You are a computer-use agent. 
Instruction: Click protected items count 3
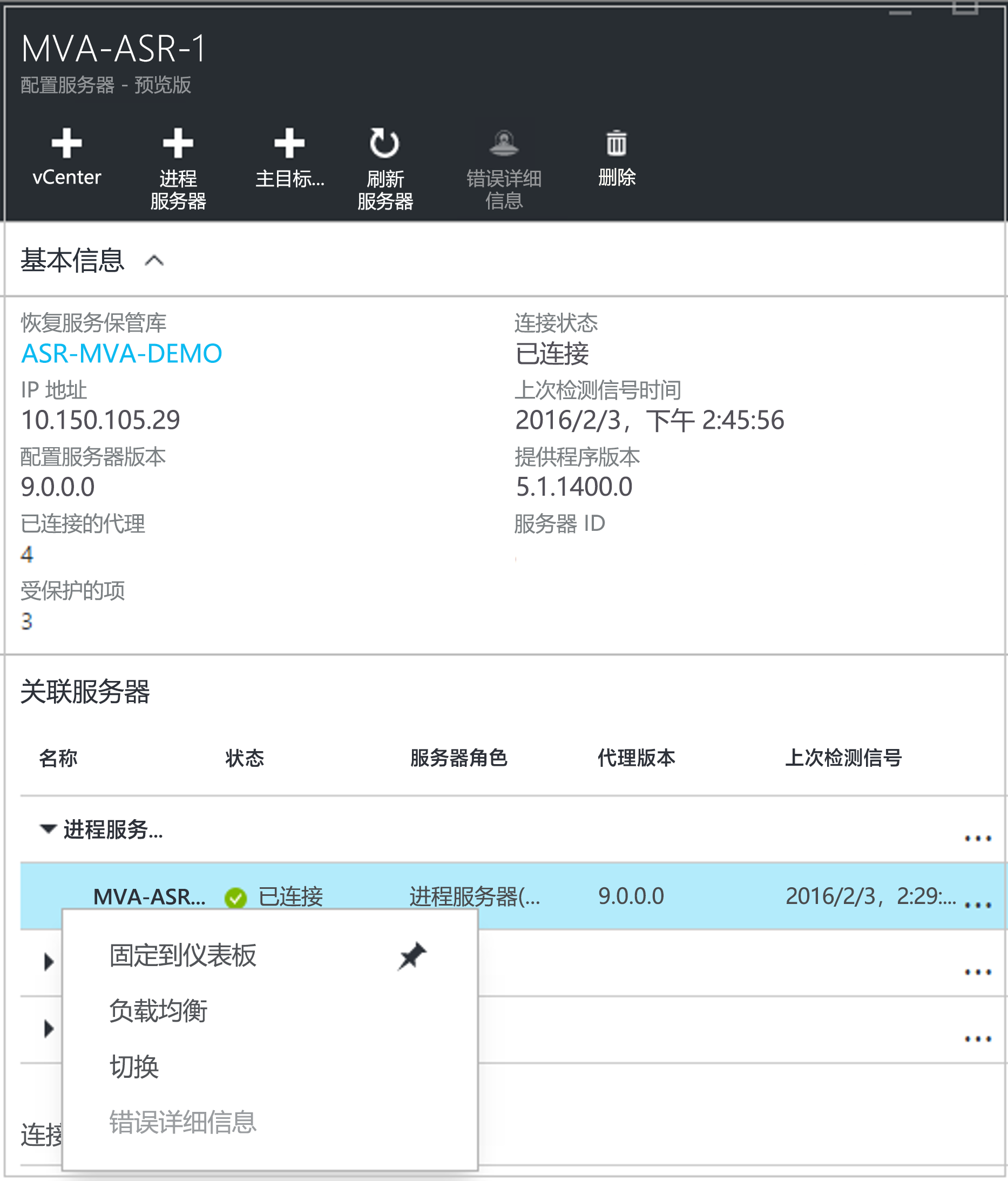click(27, 620)
